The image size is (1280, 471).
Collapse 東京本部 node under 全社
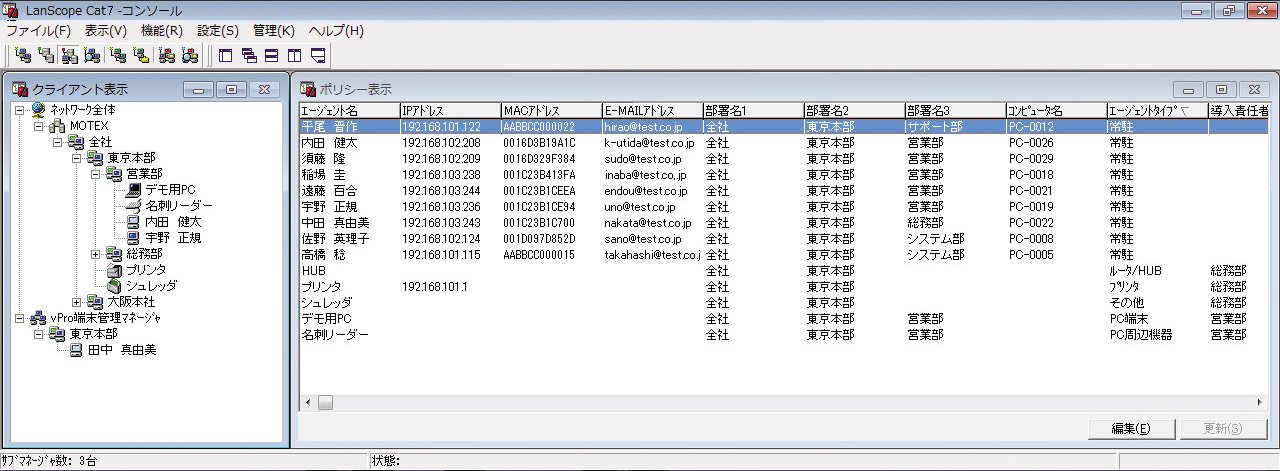[77, 158]
